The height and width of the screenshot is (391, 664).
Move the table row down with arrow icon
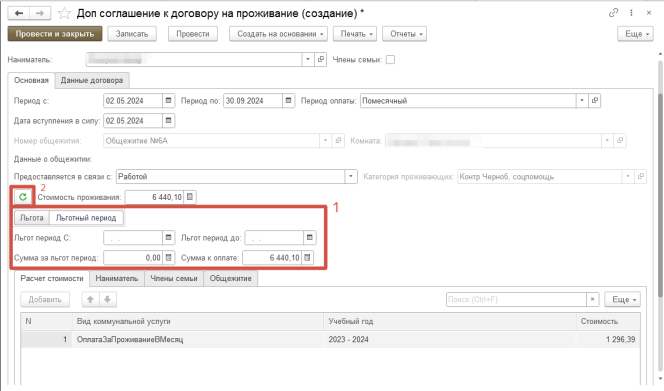pyautogui.click(x=108, y=299)
